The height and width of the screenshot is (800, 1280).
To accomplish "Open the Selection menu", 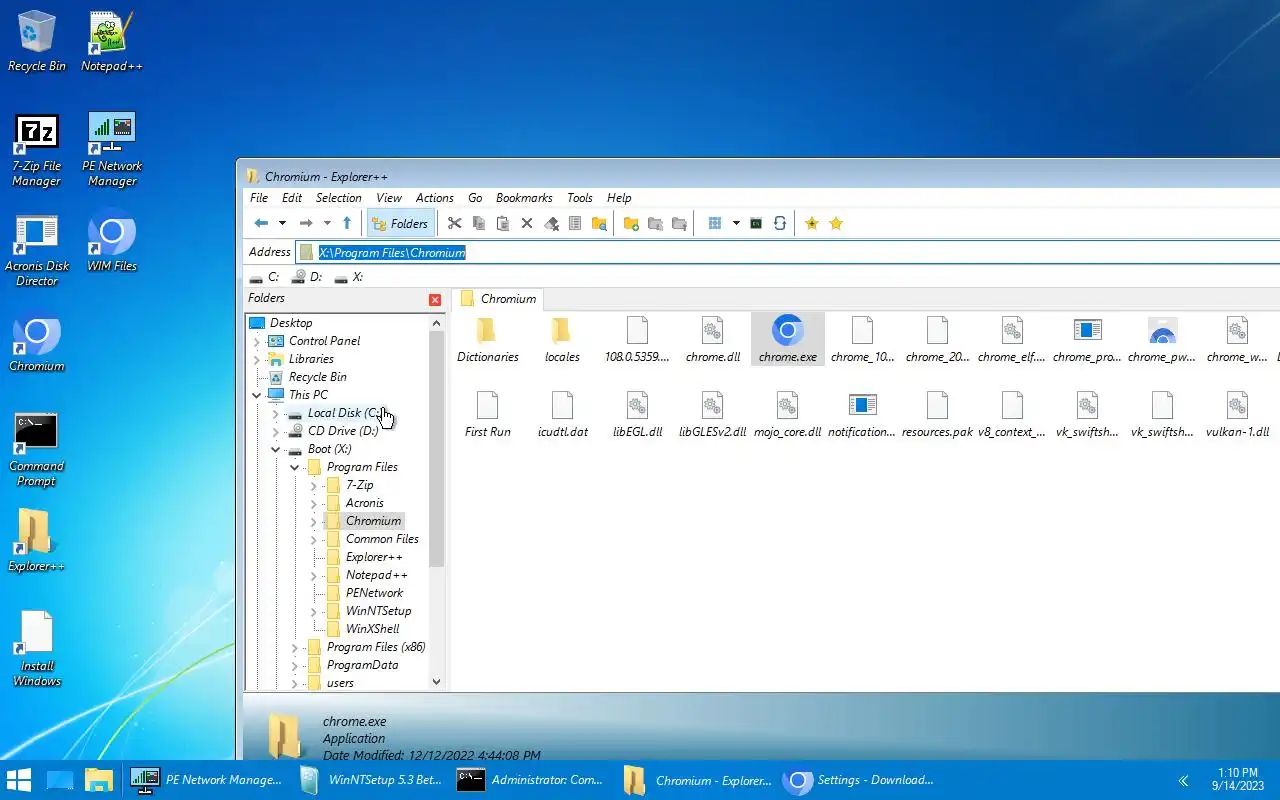I will tap(339, 198).
